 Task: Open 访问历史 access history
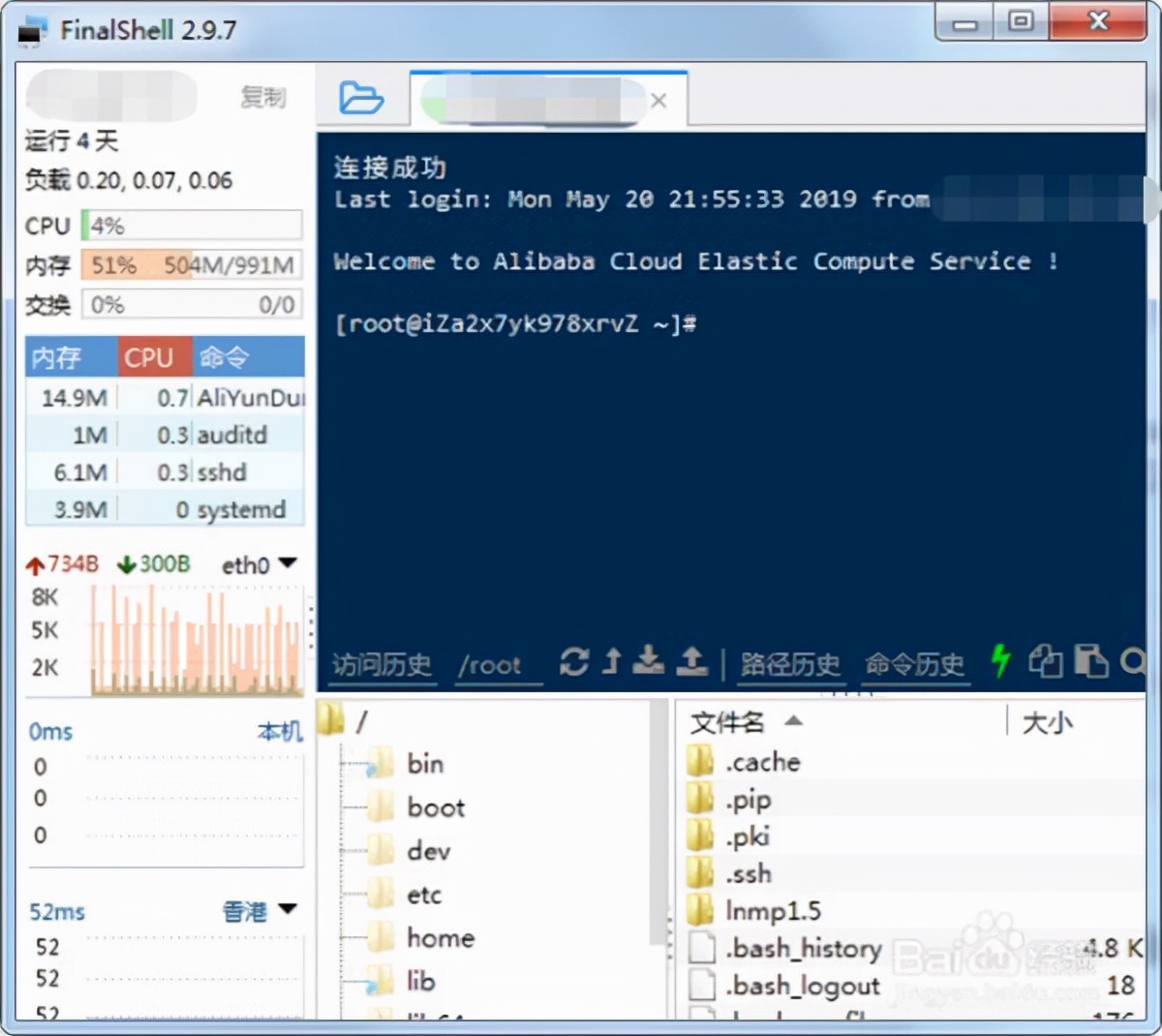[x=382, y=665]
